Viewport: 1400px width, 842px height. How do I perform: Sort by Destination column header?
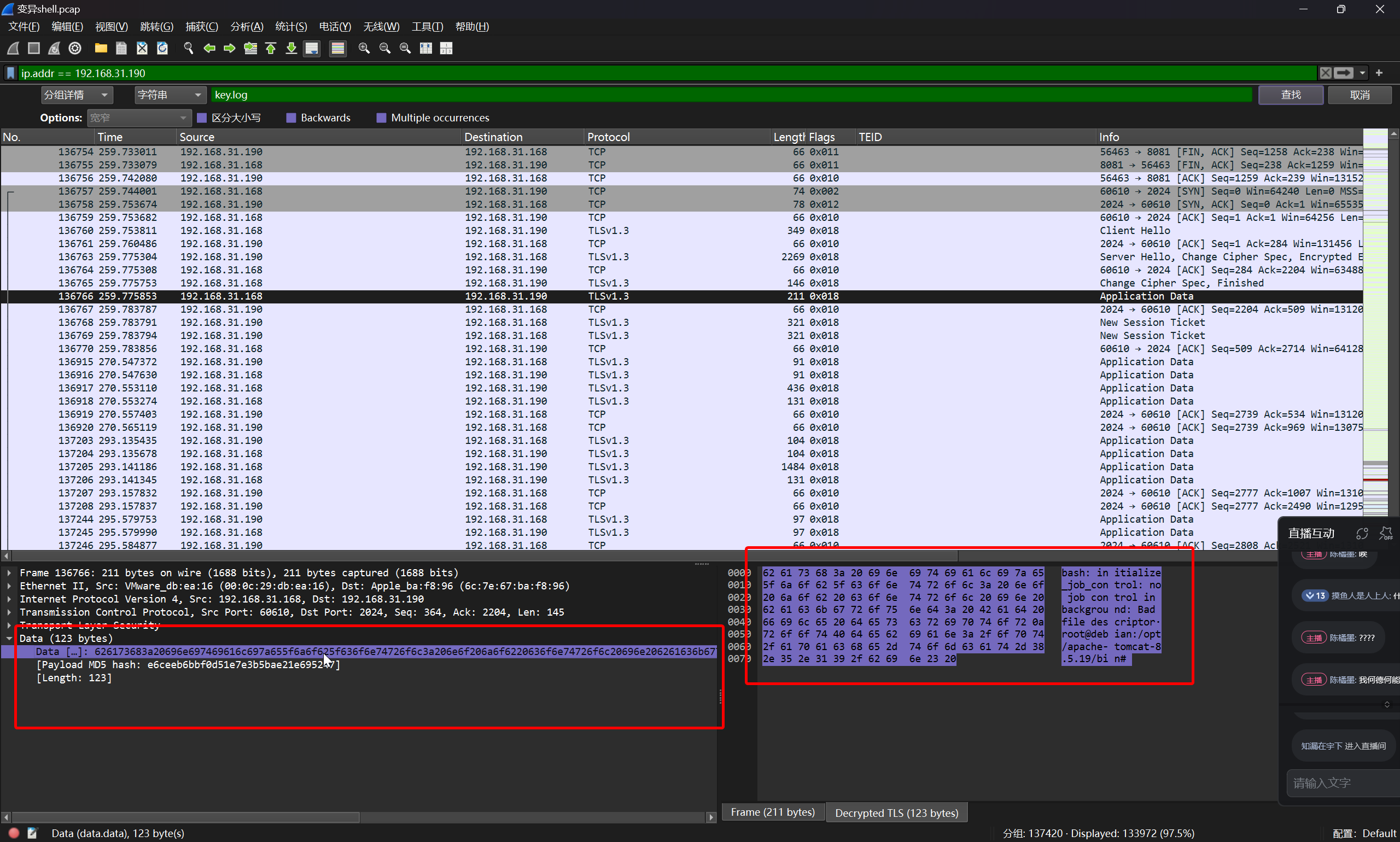click(522, 137)
